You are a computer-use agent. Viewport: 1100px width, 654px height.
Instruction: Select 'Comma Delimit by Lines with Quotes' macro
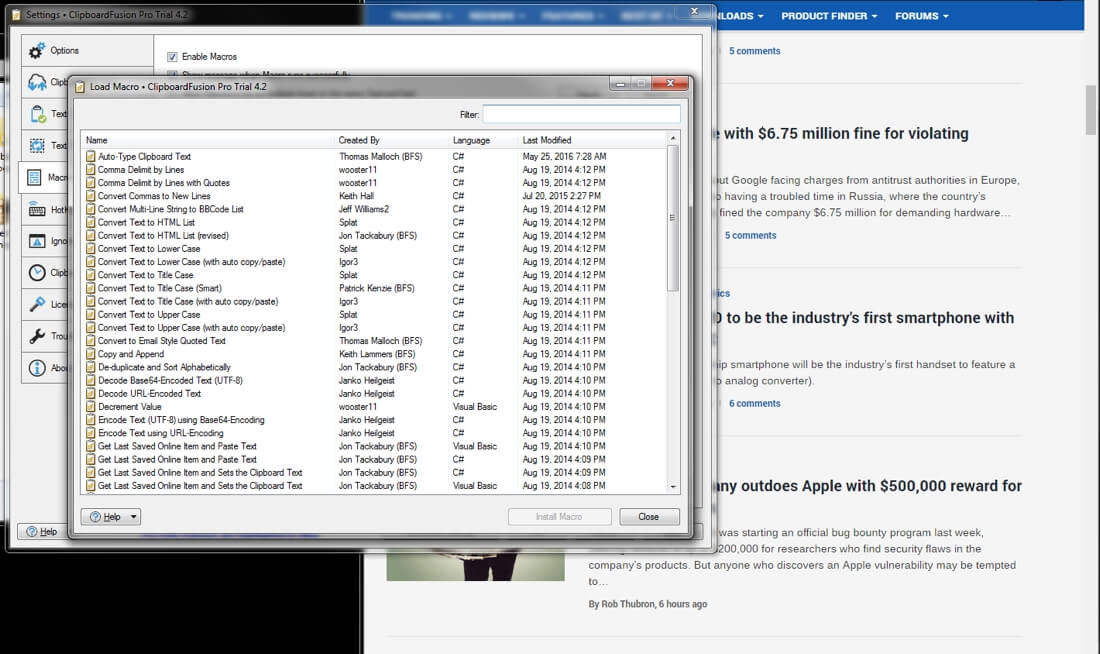163,183
